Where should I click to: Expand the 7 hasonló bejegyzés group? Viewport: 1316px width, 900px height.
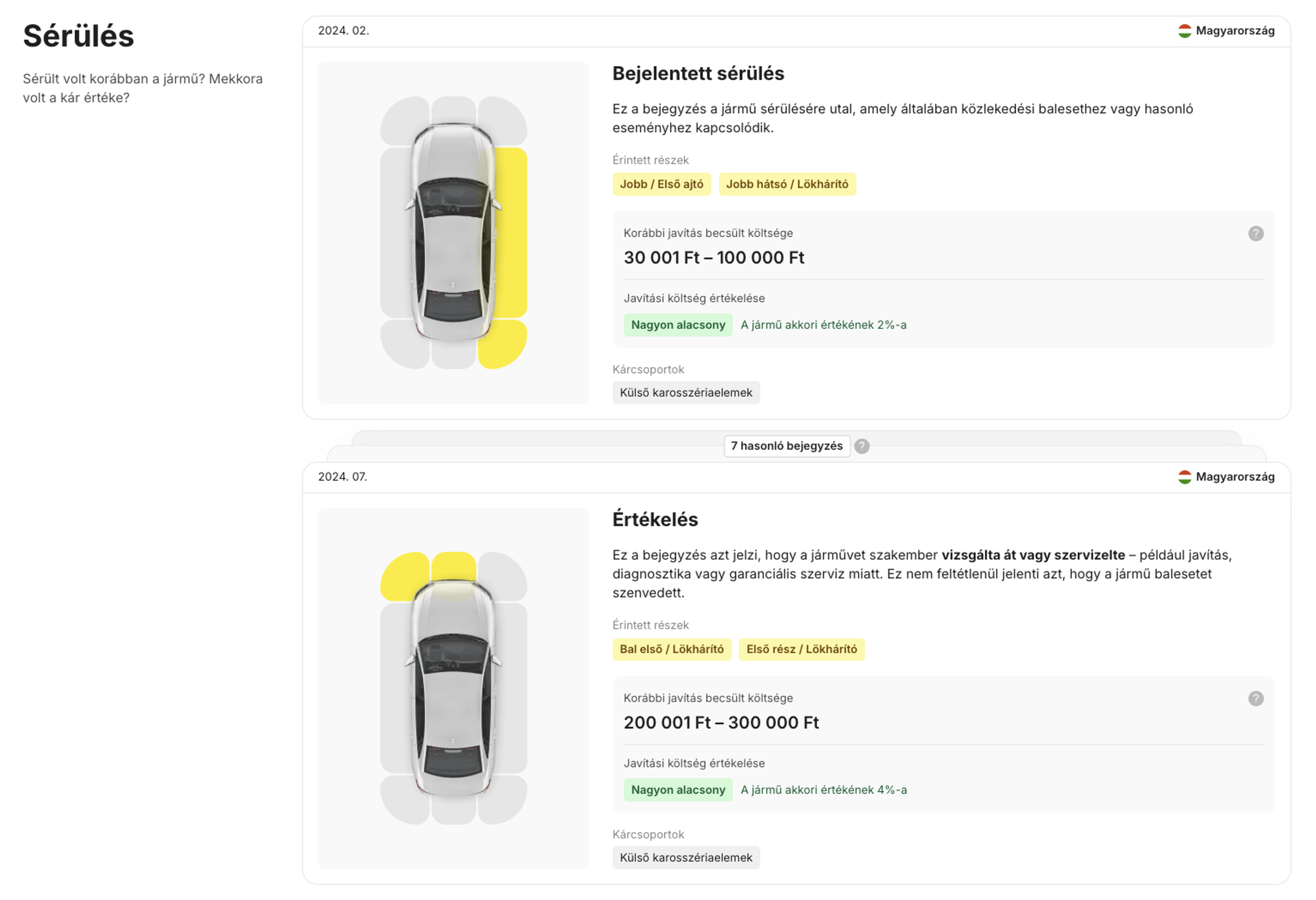tap(787, 446)
